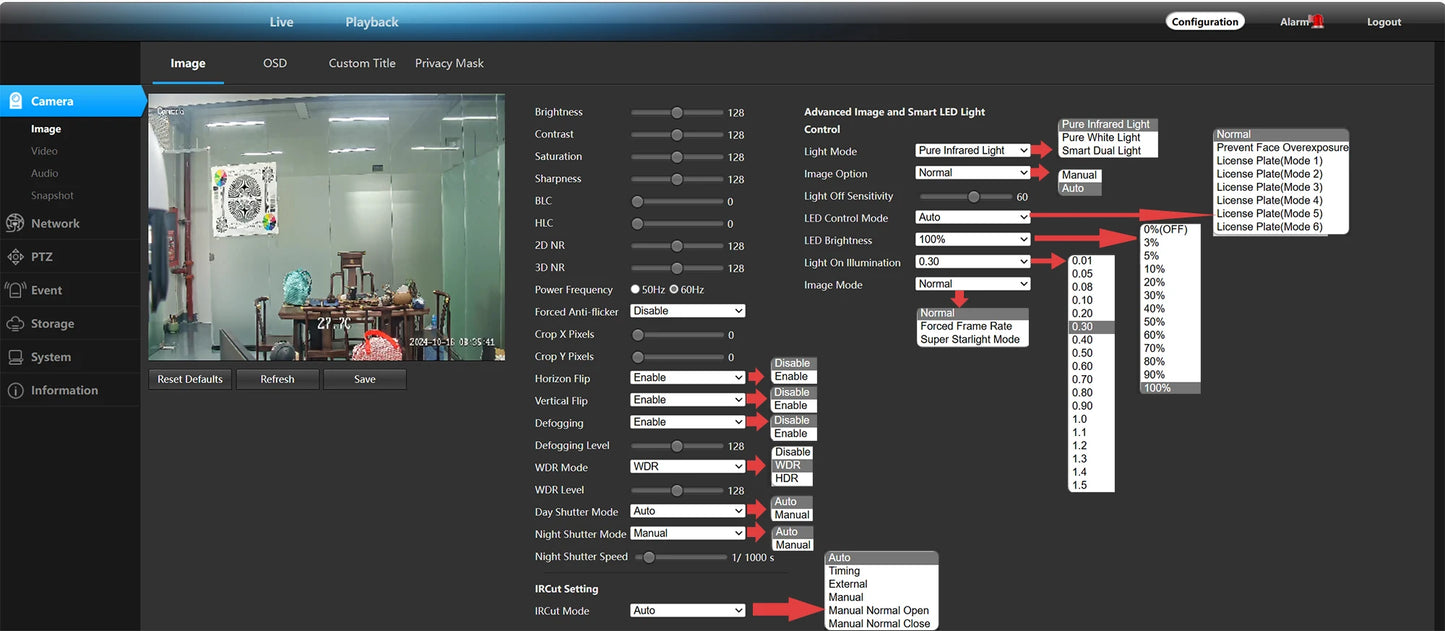Open the Light Mode dropdown
This screenshot has width=1445, height=631.
972,150
